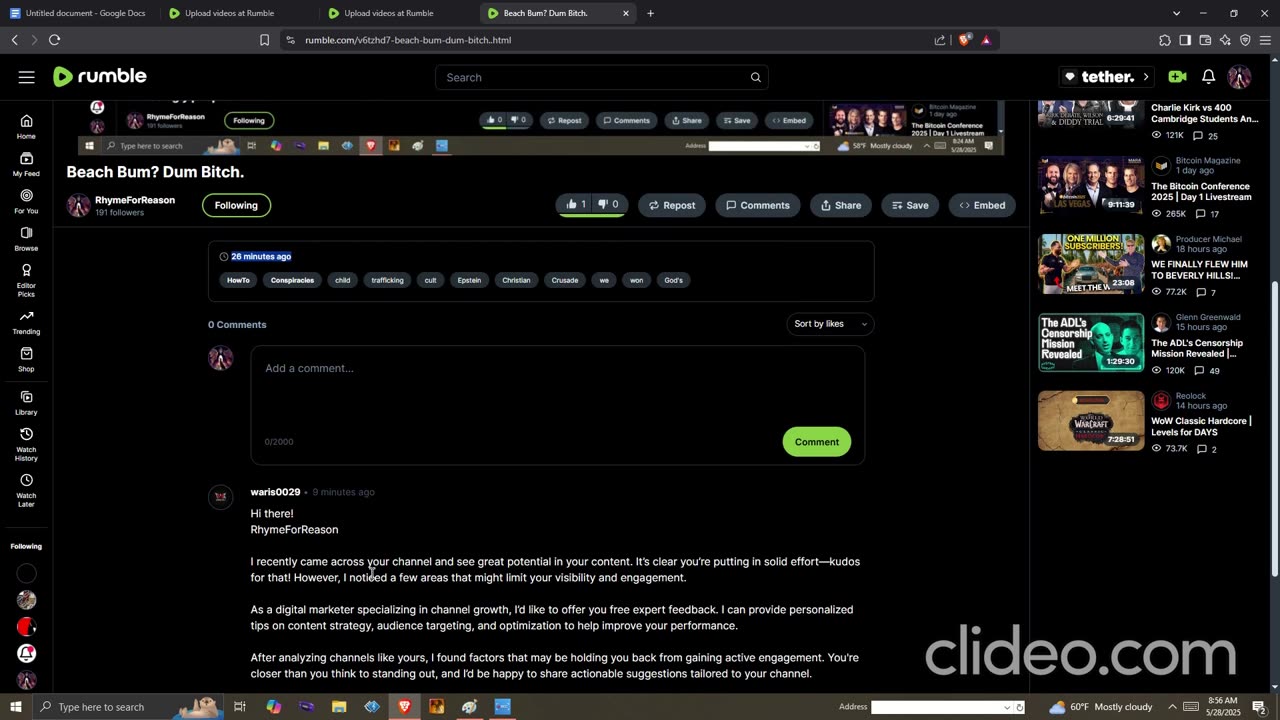Bookmark this page in the address bar
Screen dimensions: 1280x720
click(x=264, y=40)
